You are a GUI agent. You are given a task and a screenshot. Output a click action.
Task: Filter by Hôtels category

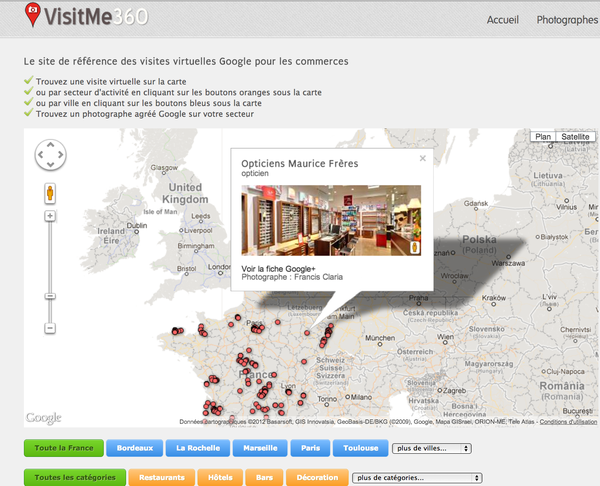(x=220, y=478)
